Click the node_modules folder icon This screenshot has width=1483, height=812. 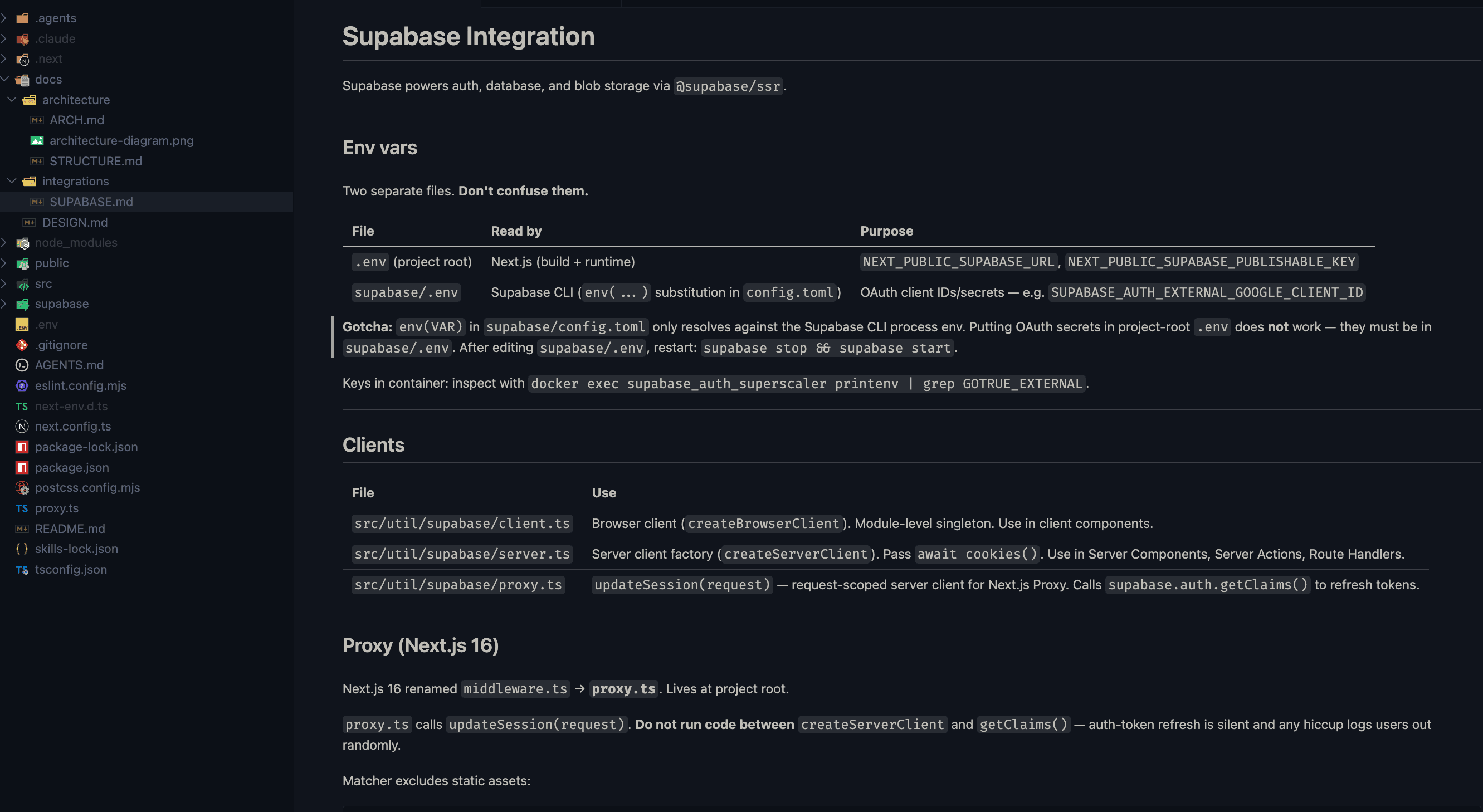22,243
